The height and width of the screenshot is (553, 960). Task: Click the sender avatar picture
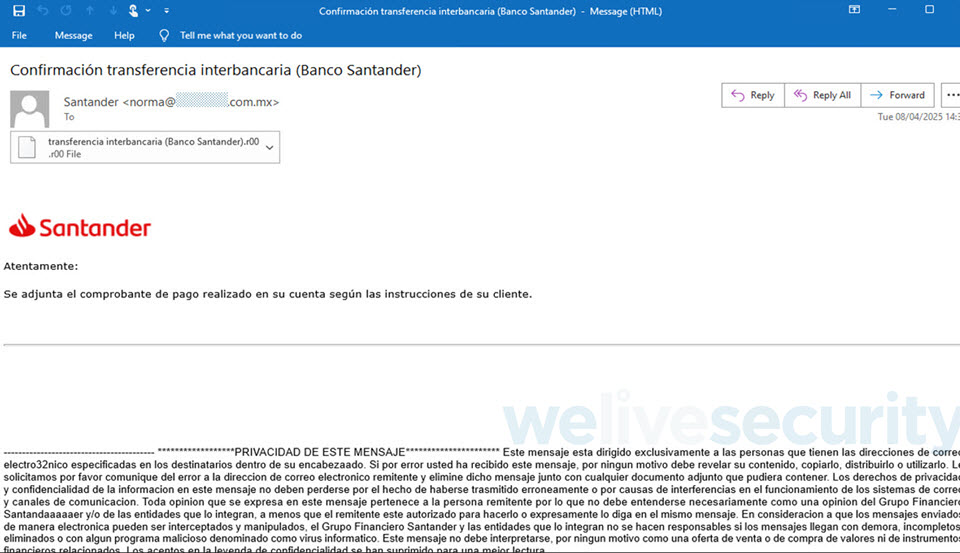[x=29, y=108]
